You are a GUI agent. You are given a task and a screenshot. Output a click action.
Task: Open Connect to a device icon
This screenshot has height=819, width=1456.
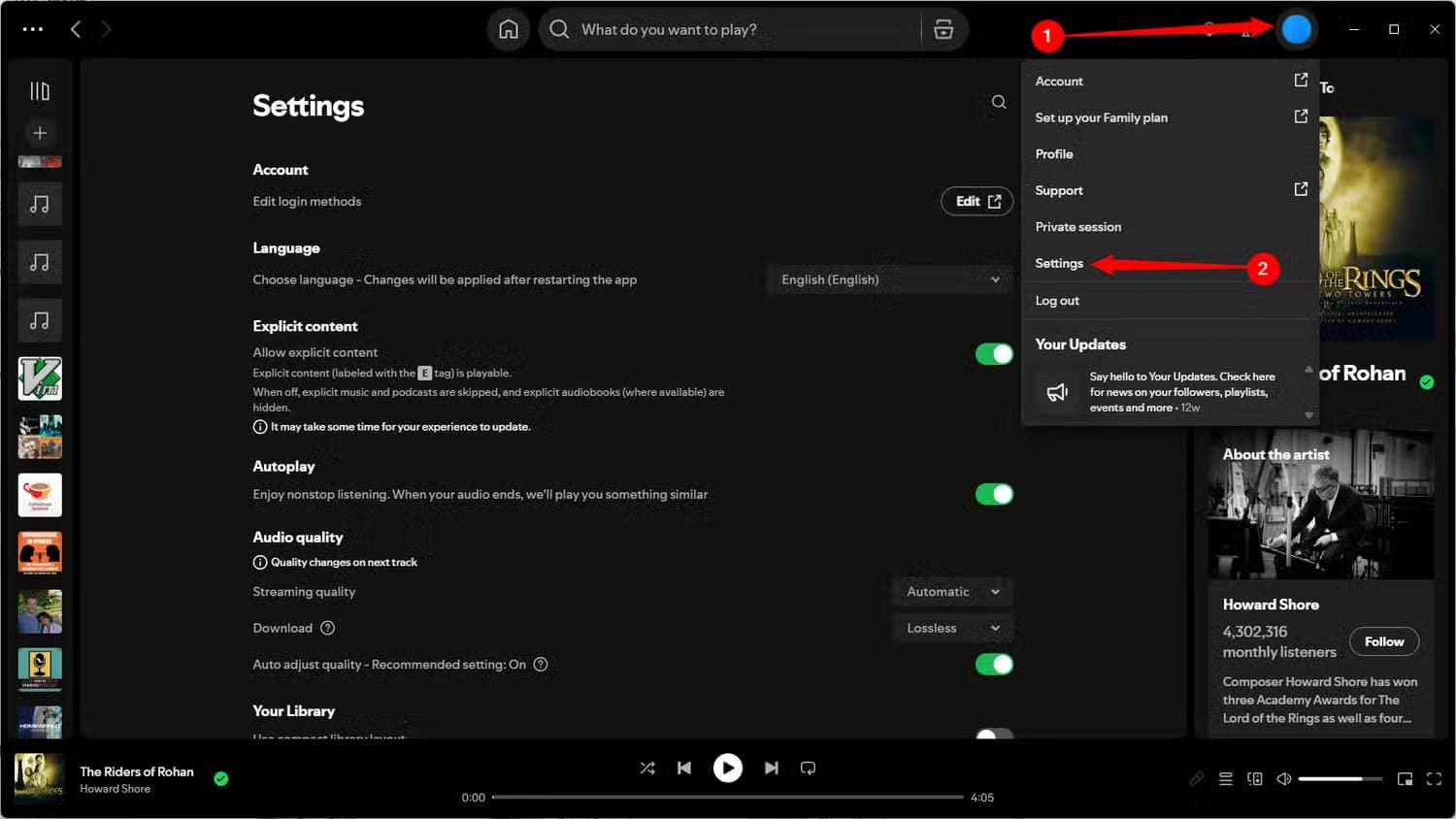(x=1255, y=778)
